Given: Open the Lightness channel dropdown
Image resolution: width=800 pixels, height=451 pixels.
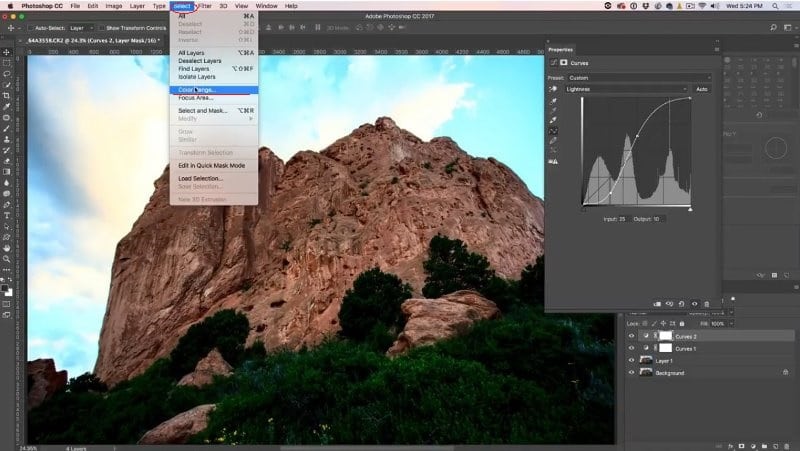Looking at the screenshot, I should [626, 89].
